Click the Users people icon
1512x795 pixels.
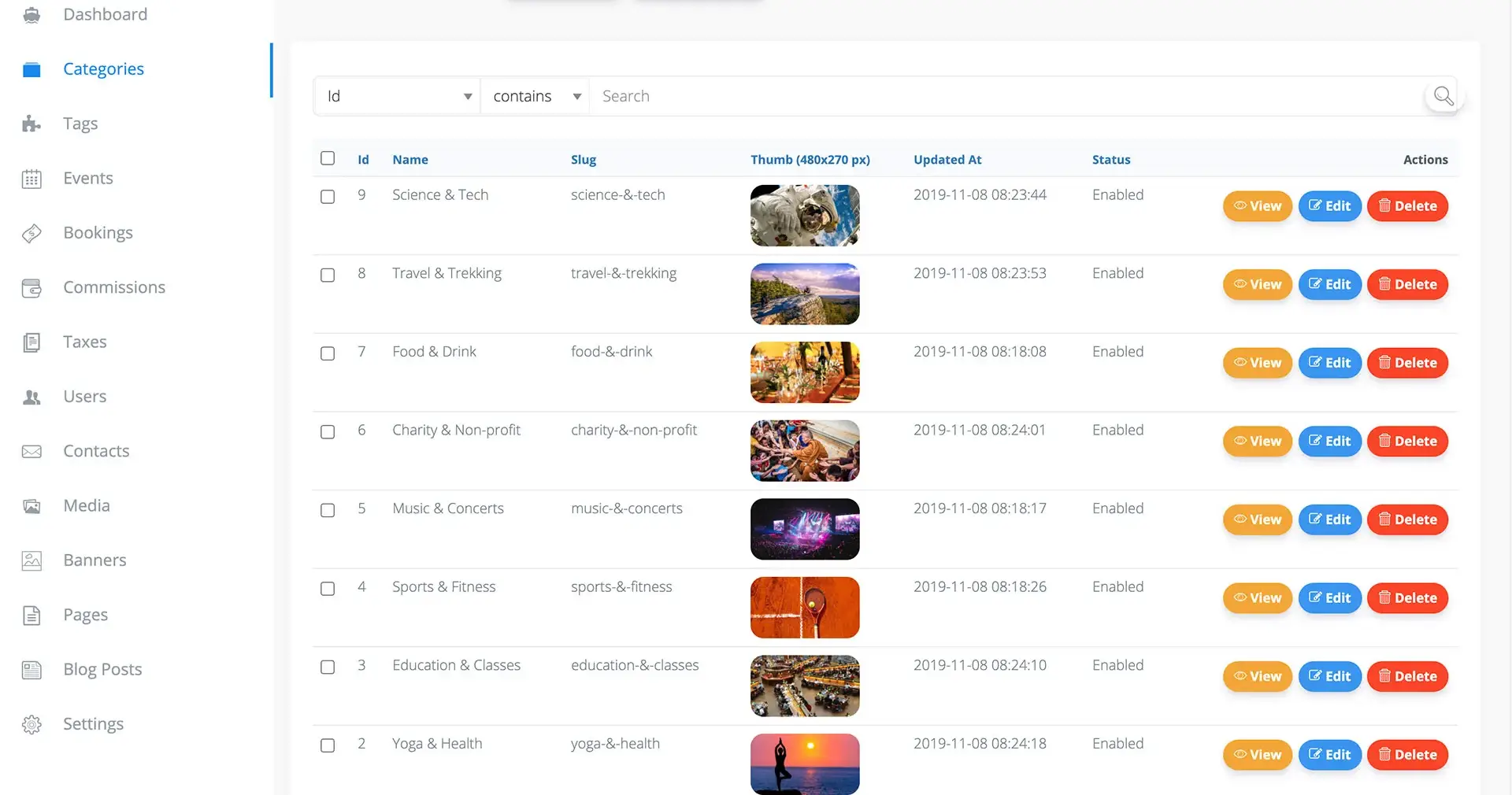coord(31,397)
